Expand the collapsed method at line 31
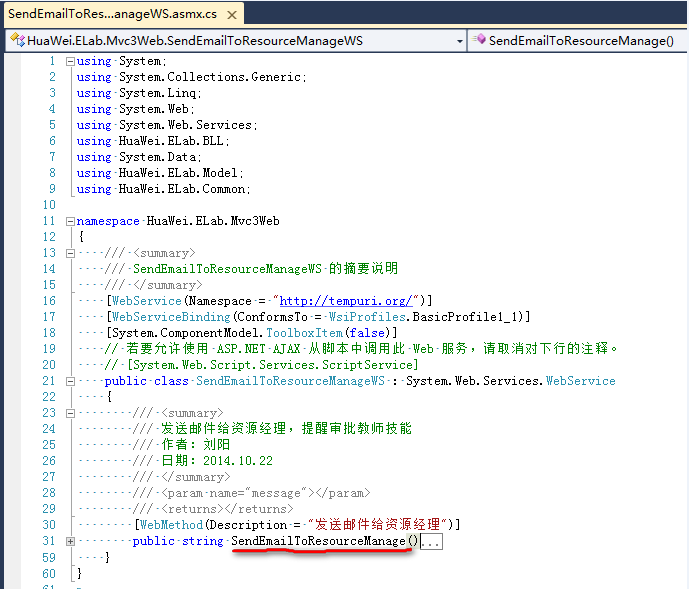 70,542
